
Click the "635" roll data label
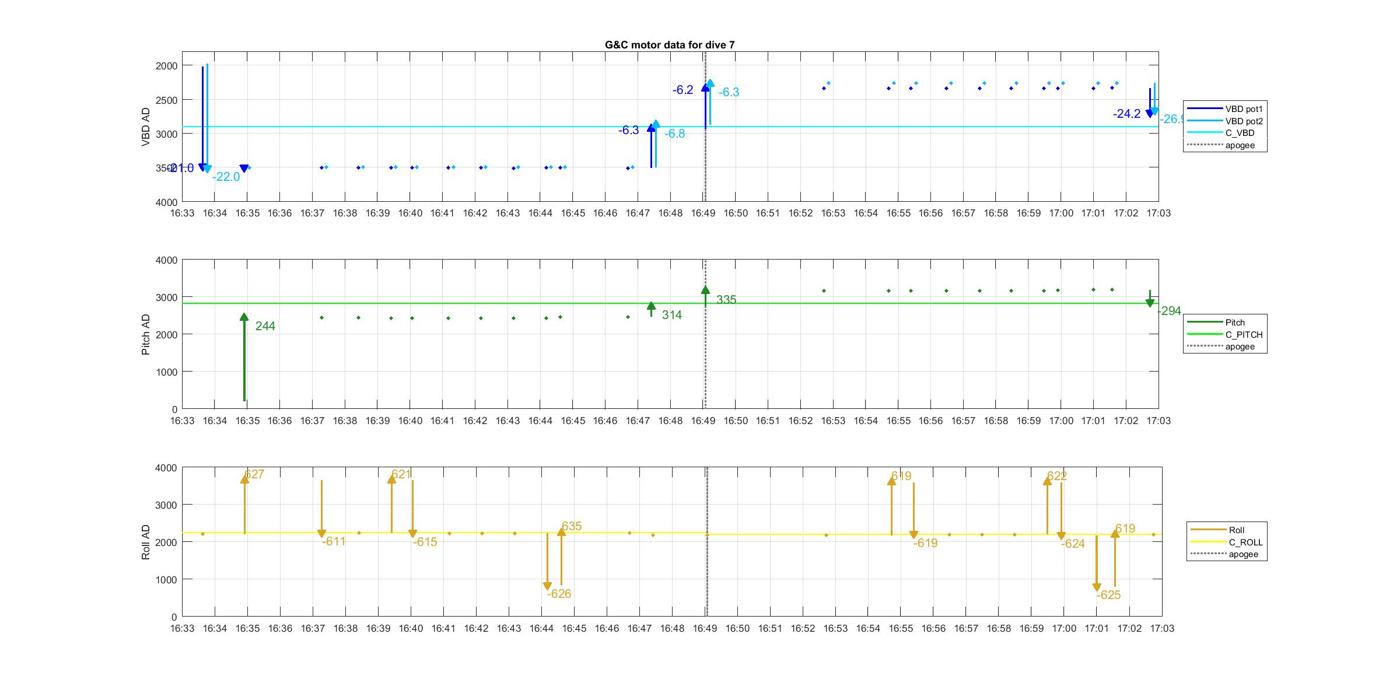571,526
